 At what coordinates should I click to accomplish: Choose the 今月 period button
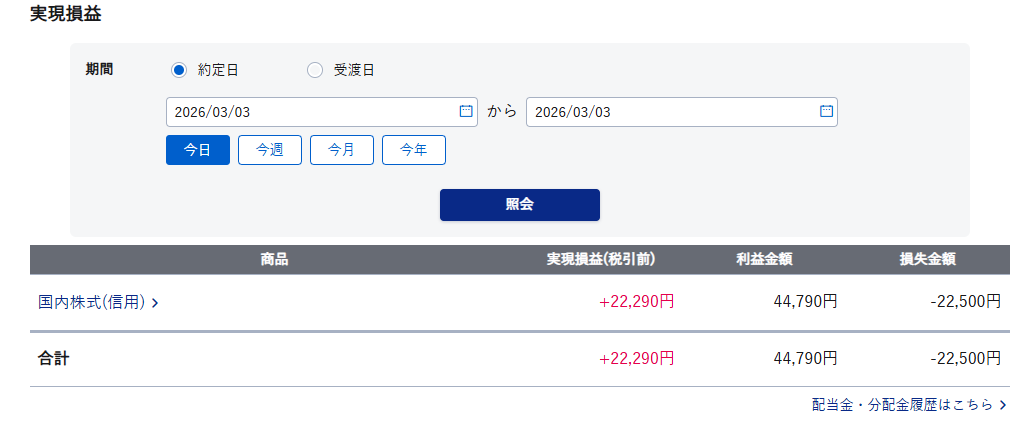342,150
